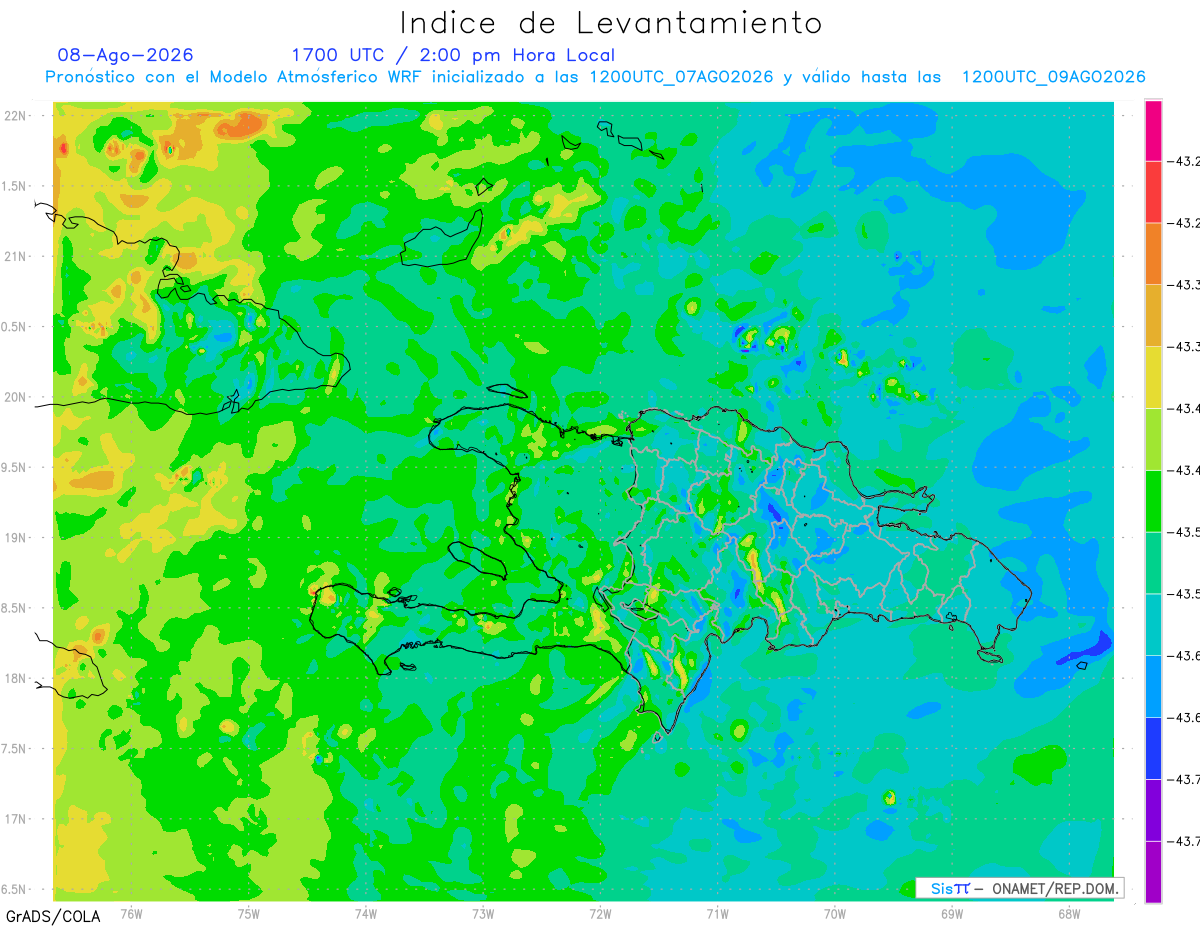Click the '20N' latitude label
Image resolution: width=1200 pixels, height=927 pixels.
coord(15,397)
